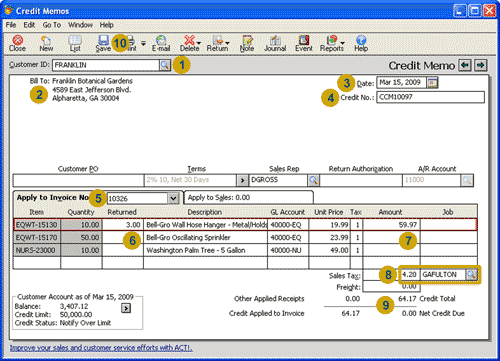Expand the Print options dropdown arrow

coord(143,43)
